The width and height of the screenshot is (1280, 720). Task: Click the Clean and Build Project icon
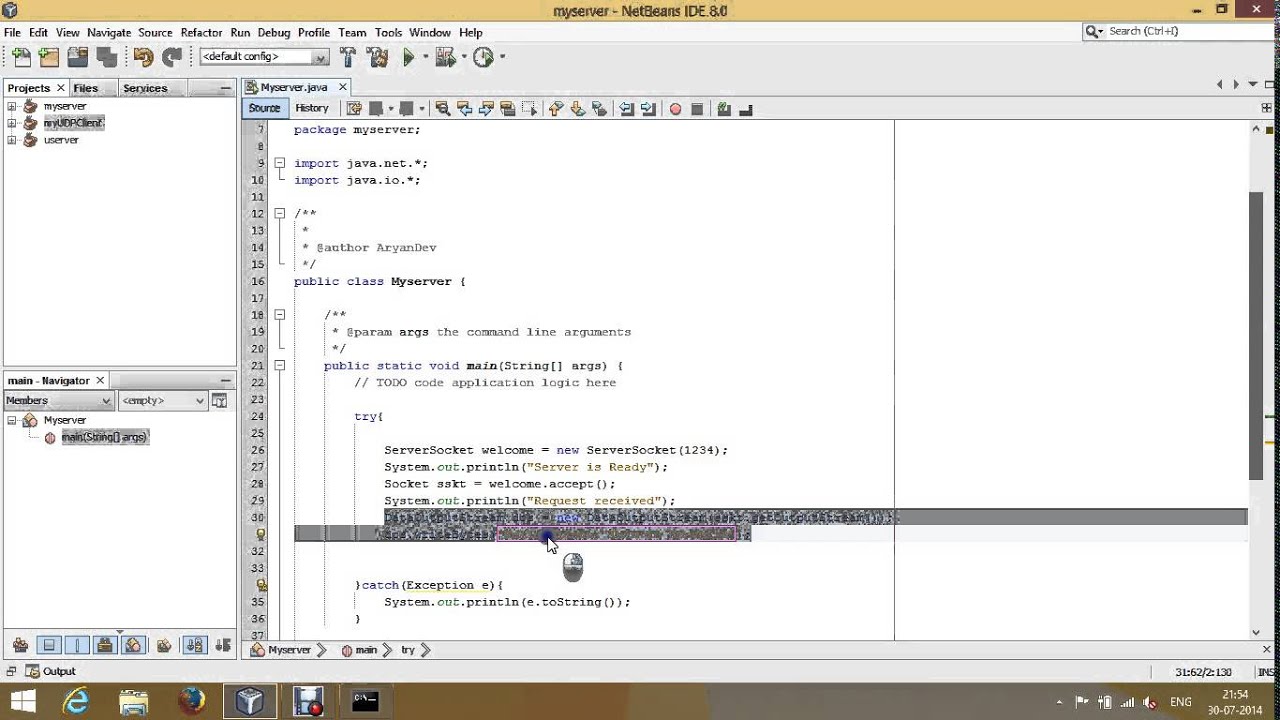(377, 57)
